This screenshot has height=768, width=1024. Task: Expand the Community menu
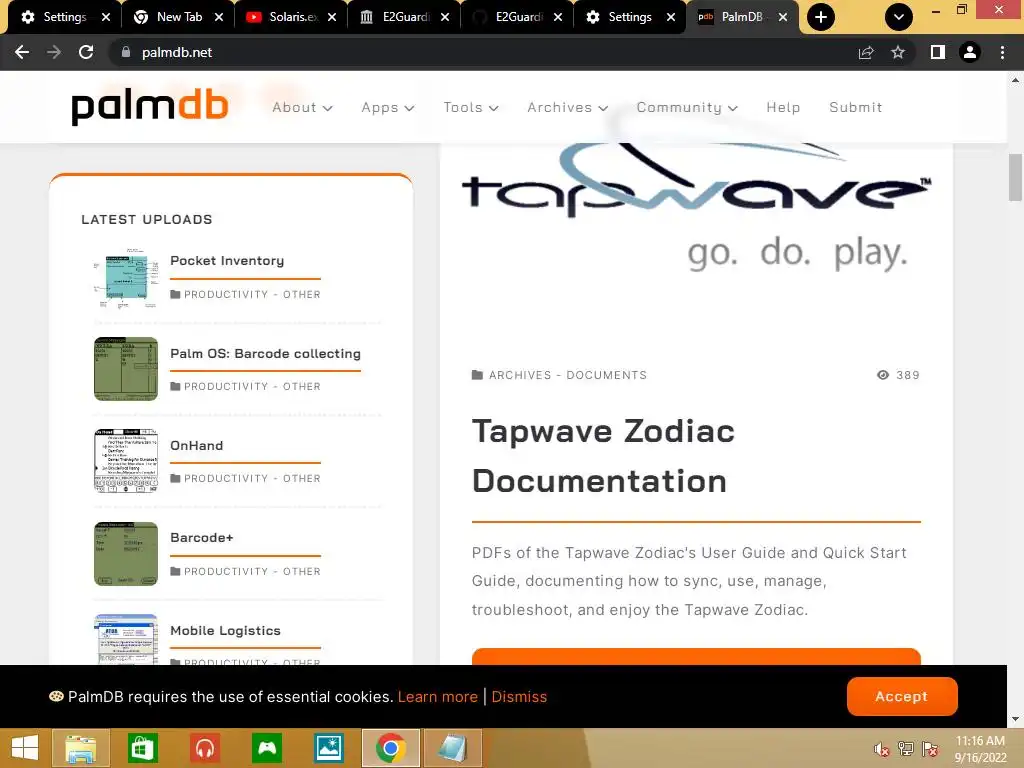click(687, 107)
